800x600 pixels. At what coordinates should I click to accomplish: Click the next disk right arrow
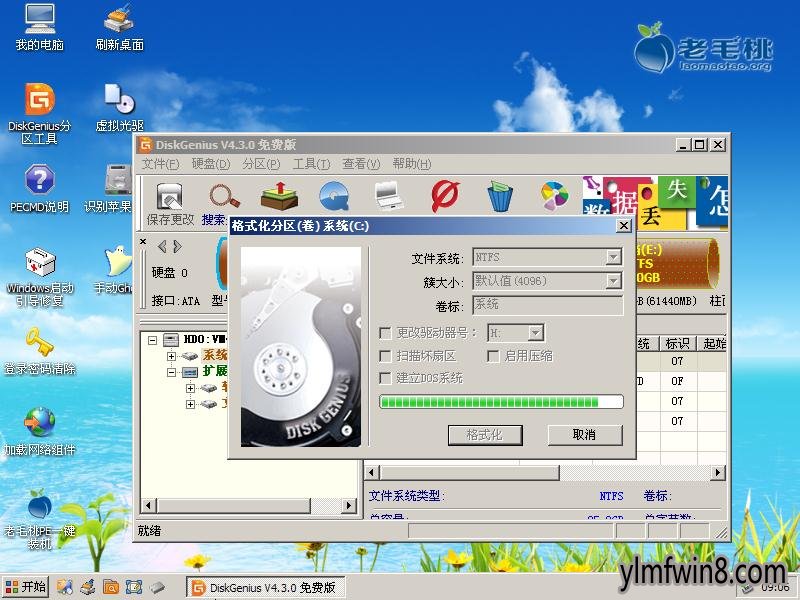[x=177, y=247]
